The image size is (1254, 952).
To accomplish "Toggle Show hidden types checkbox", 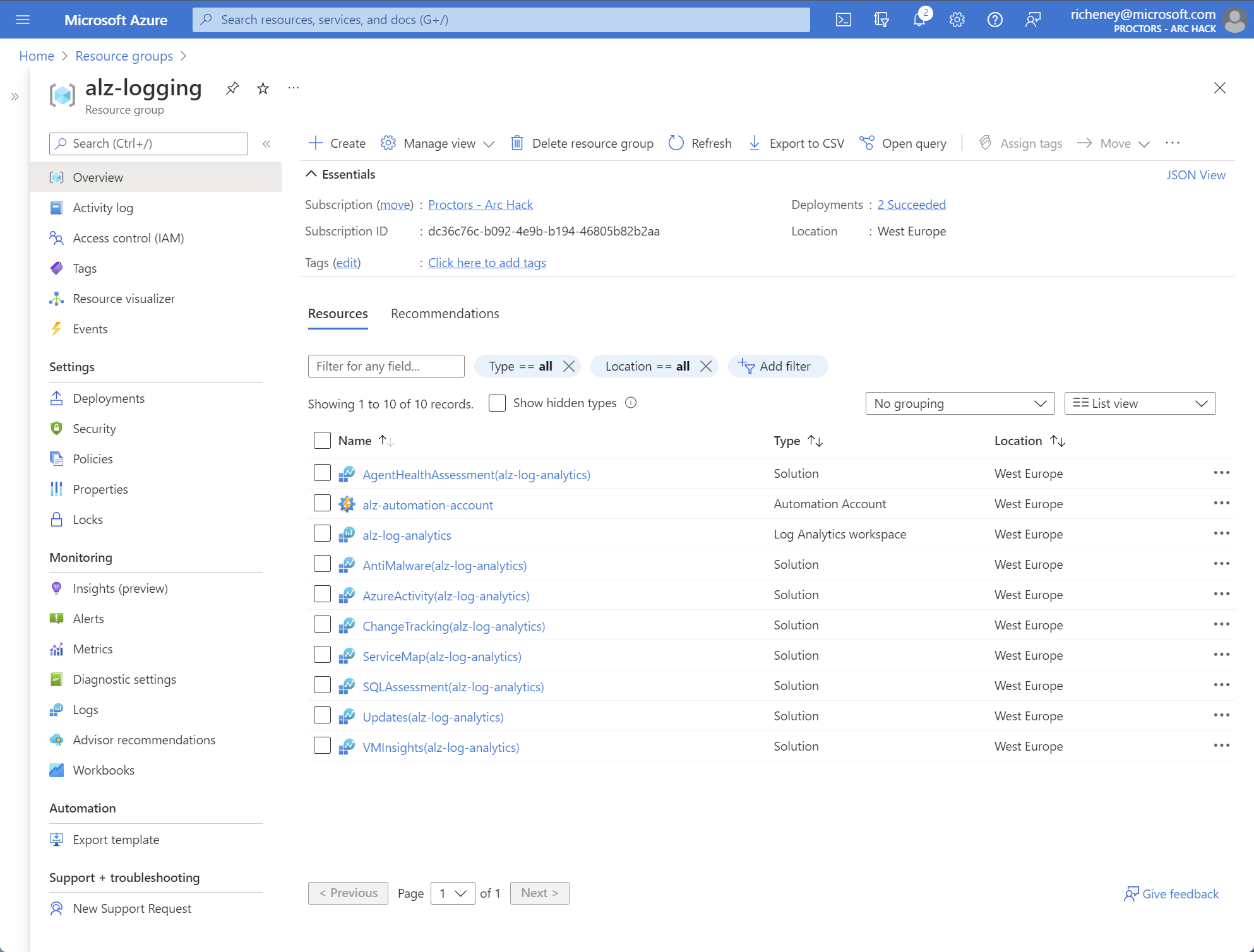I will coord(497,403).
